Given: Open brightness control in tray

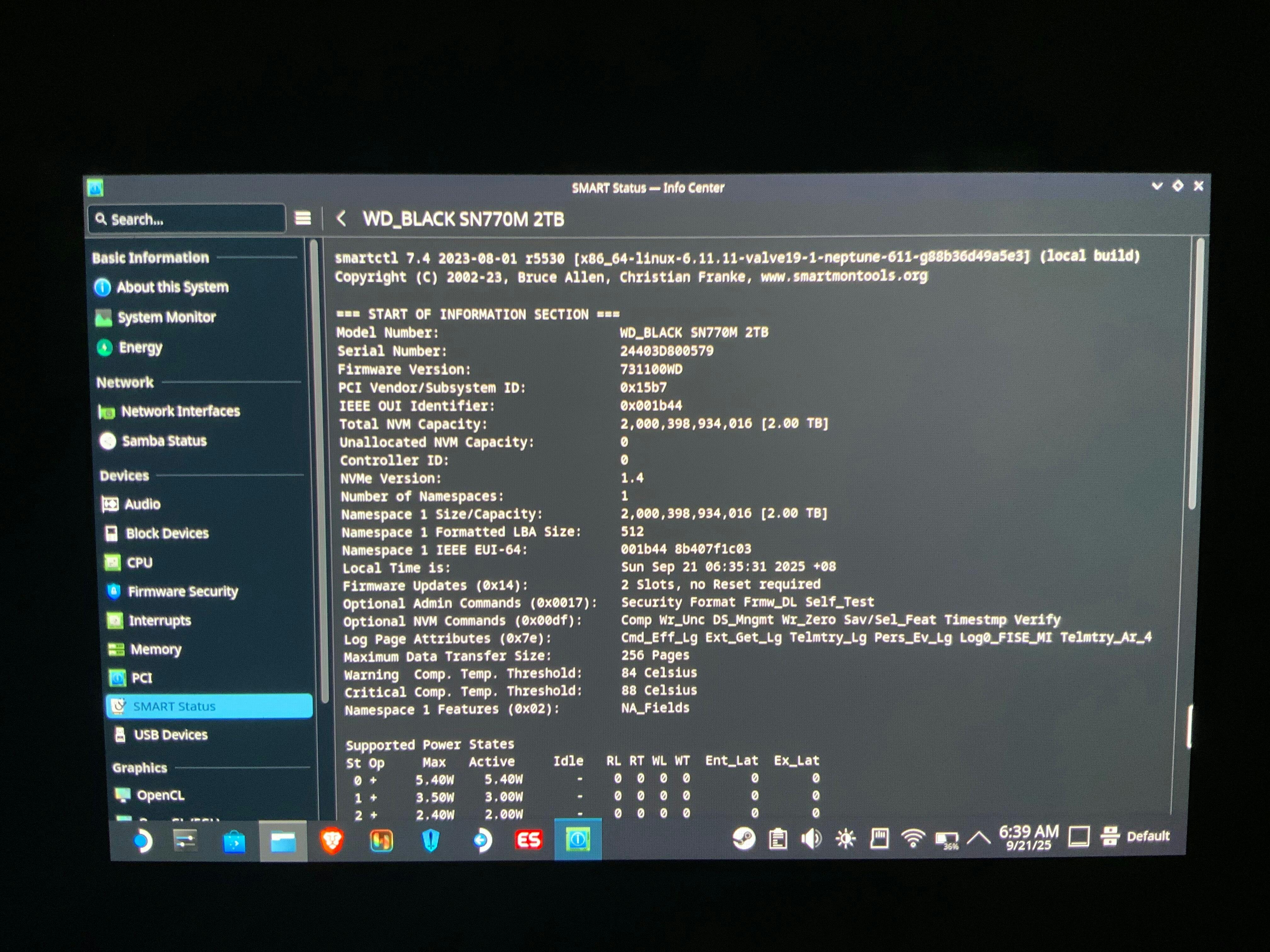Looking at the screenshot, I should coord(845,839).
